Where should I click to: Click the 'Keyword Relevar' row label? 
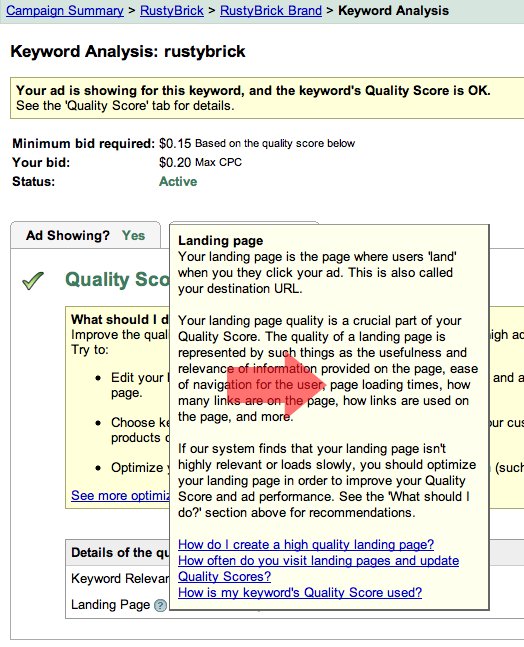[120, 579]
